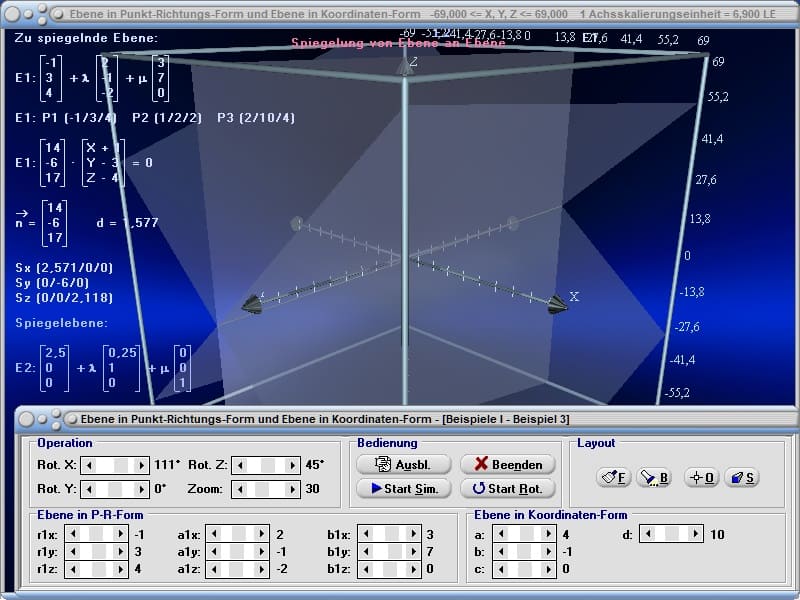Click the control window title bar
Viewport: 800px width, 600px height.
pos(406,419)
